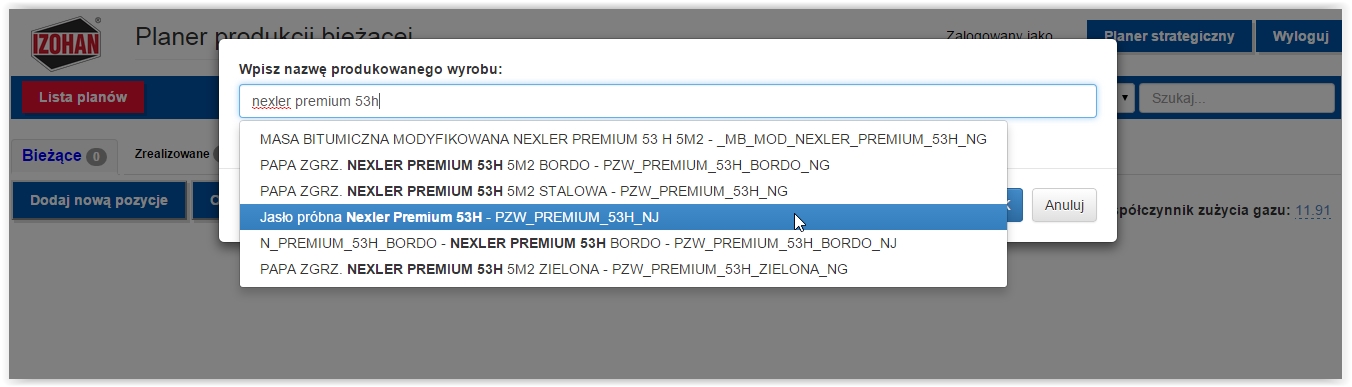Expand the dropdown arrow beside Szukaj
This screenshot has width=1352, height=387.
(x=1125, y=98)
